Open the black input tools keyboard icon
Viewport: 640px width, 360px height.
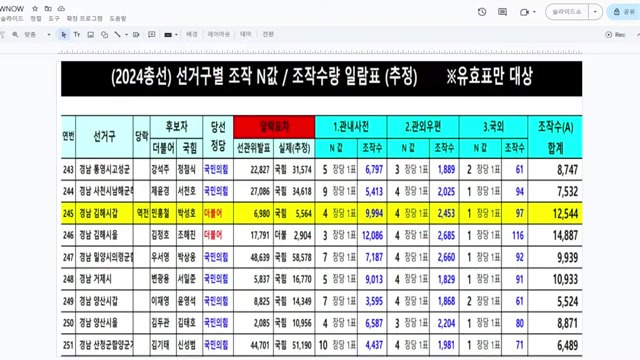coord(168,35)
